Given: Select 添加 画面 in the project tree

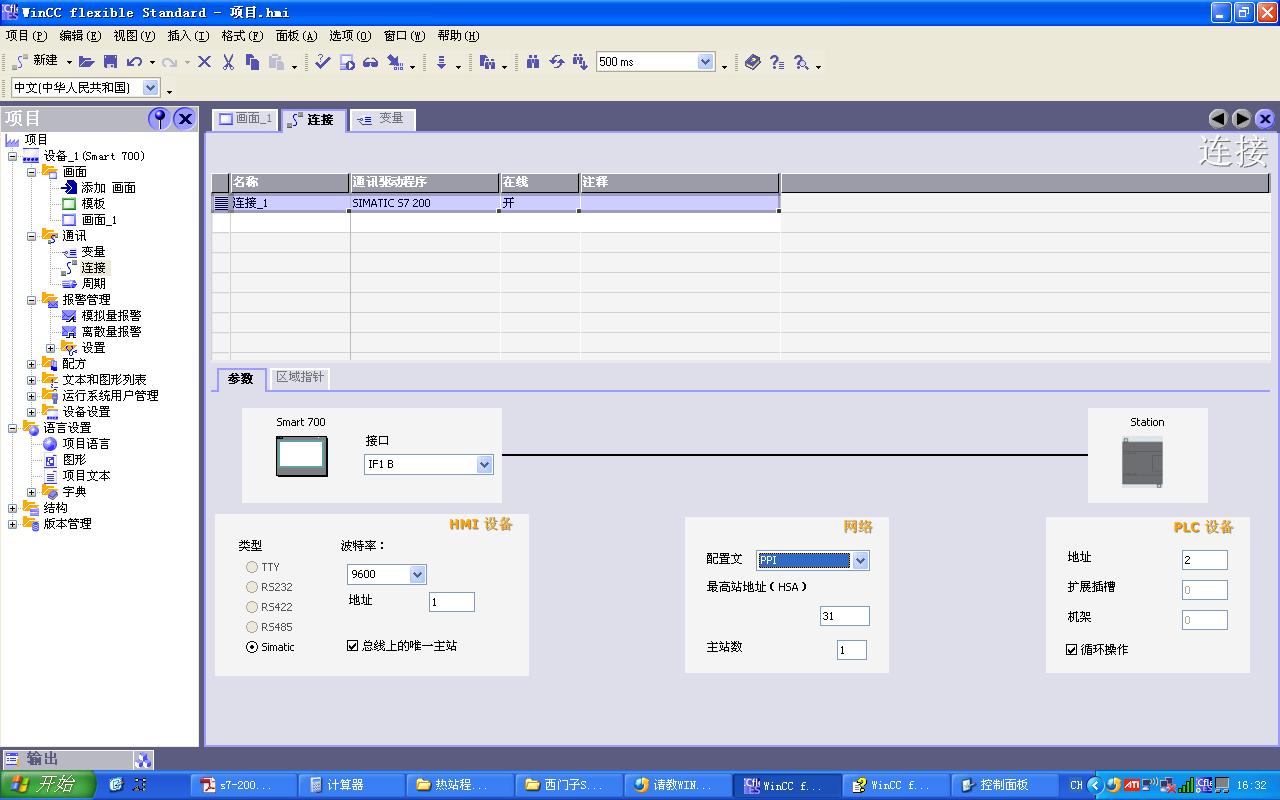Looking at the screenshot, I should 108,188.
